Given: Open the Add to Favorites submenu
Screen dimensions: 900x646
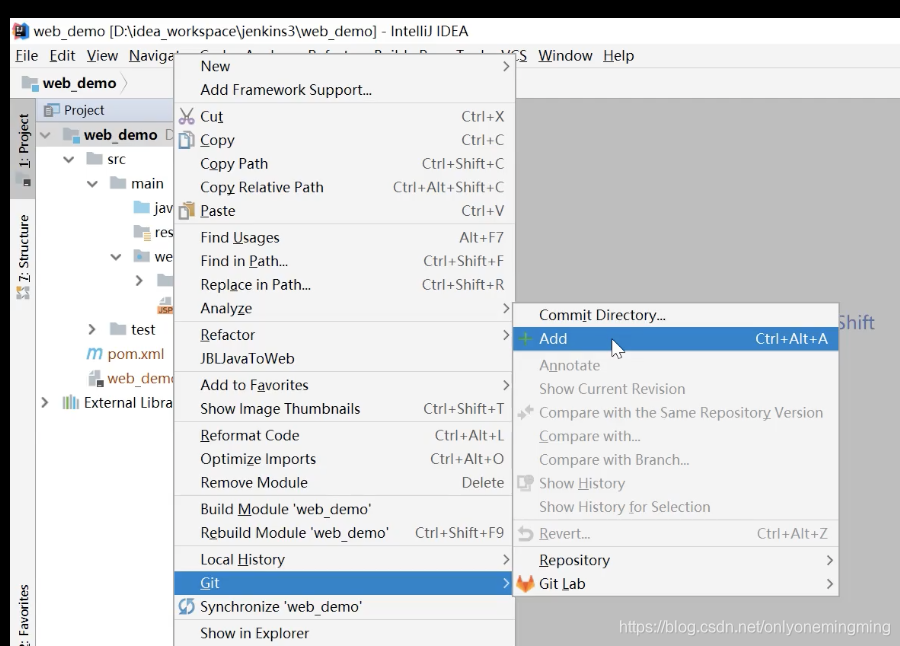Looking at the screenshot, I should pos(344,385).
